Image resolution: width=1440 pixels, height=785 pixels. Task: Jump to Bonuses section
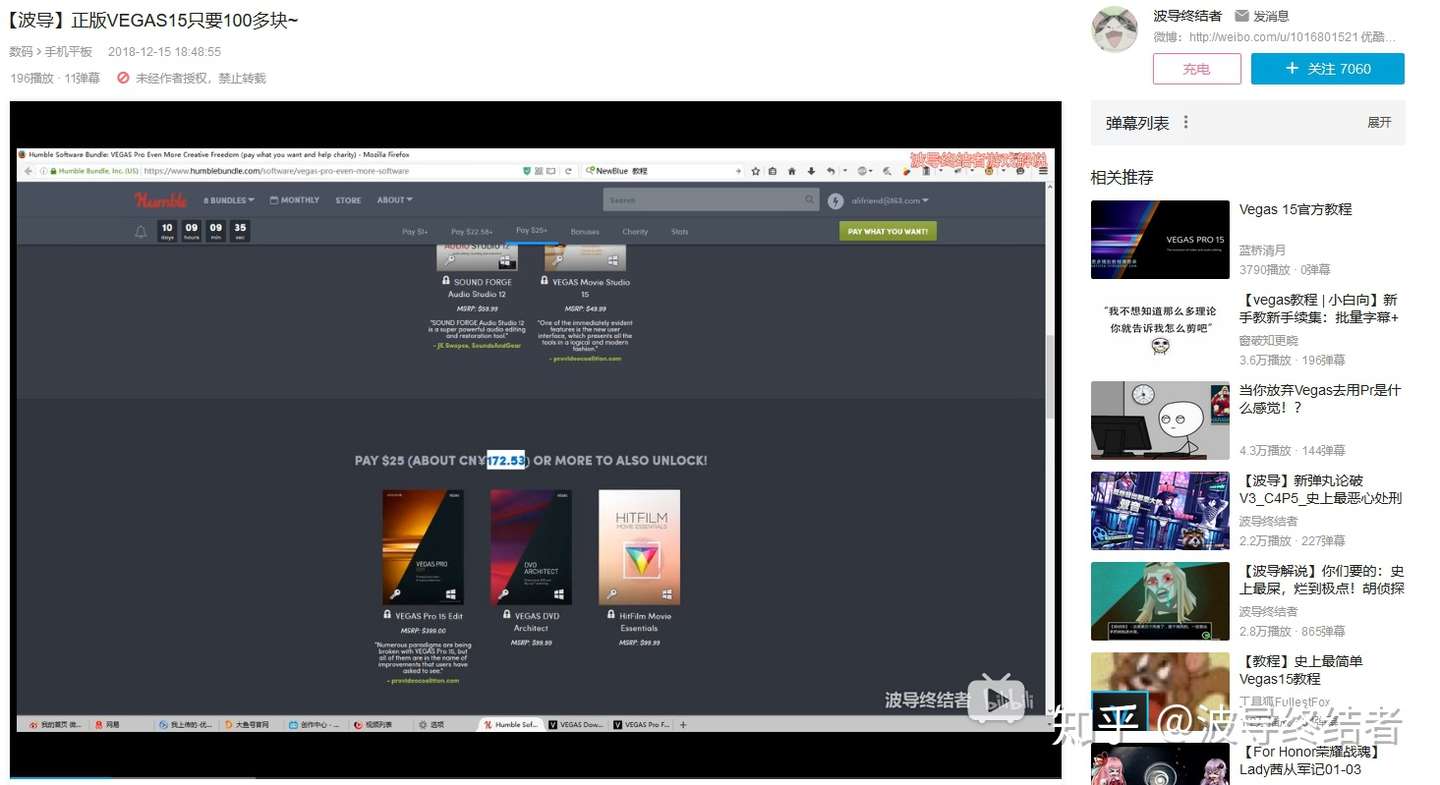click(x=585, y=232)
